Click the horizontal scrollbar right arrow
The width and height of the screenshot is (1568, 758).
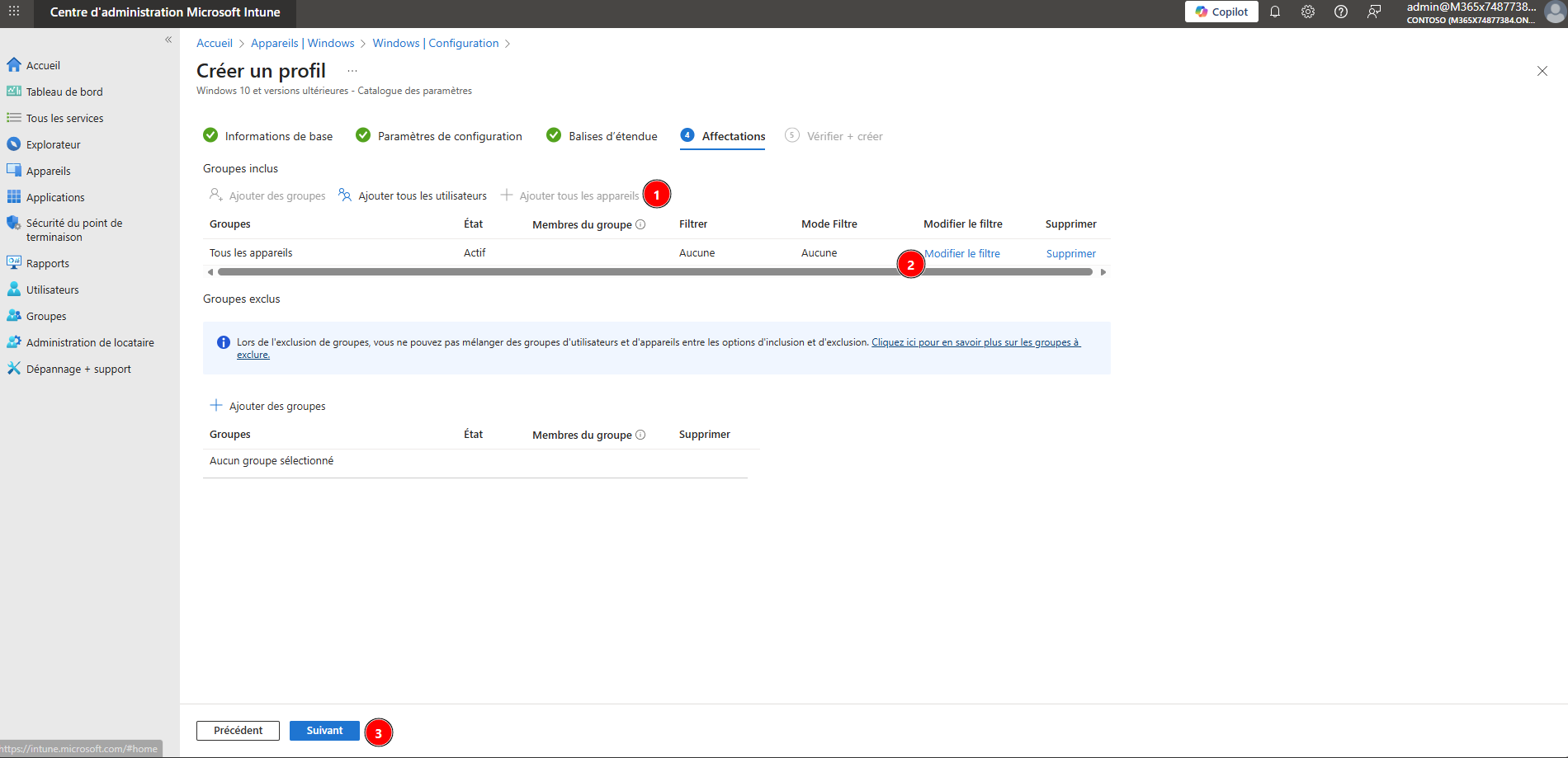(x=1103, y=271)
